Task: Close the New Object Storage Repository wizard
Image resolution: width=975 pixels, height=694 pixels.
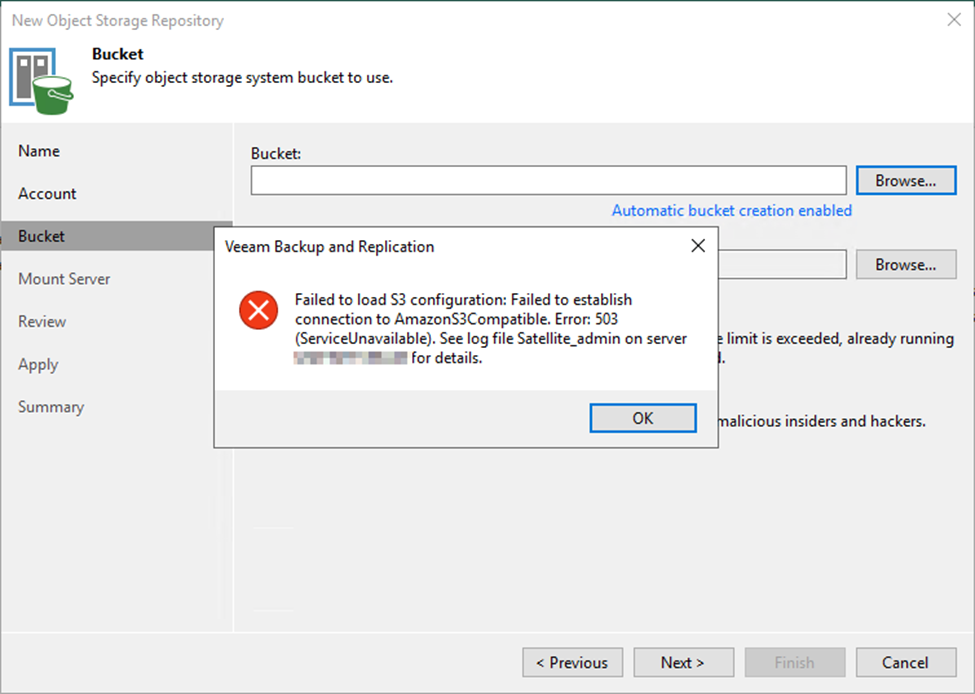Action: [954, 20]
